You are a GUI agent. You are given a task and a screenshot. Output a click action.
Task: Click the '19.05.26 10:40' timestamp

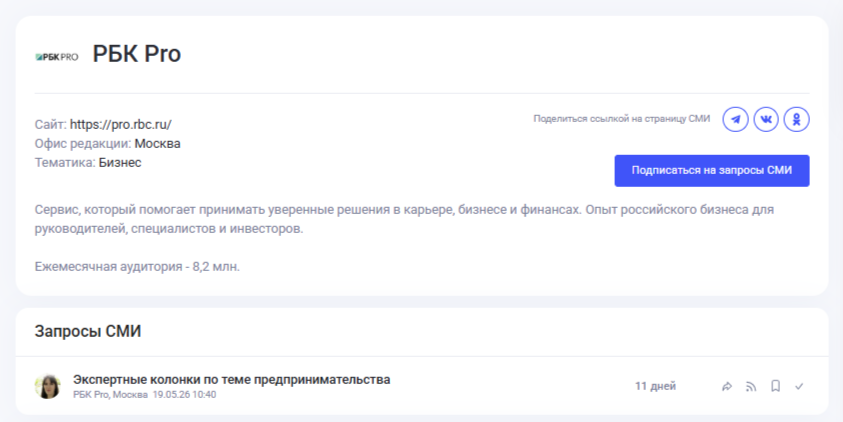click(x=184, y=395)
